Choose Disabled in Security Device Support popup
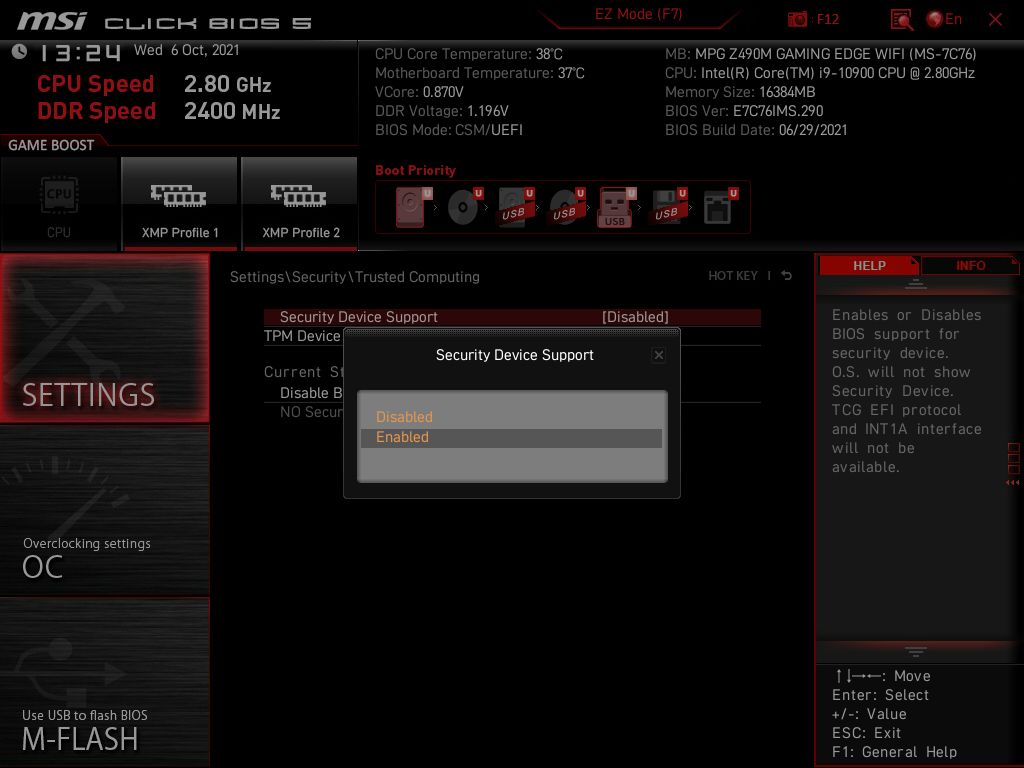This screenshot has width=1024, height=768. [511, 417]
